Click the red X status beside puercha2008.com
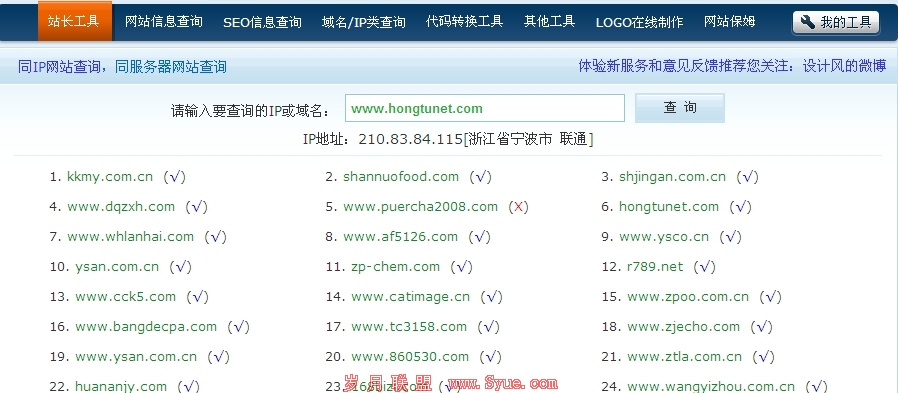 pos(518,207)
